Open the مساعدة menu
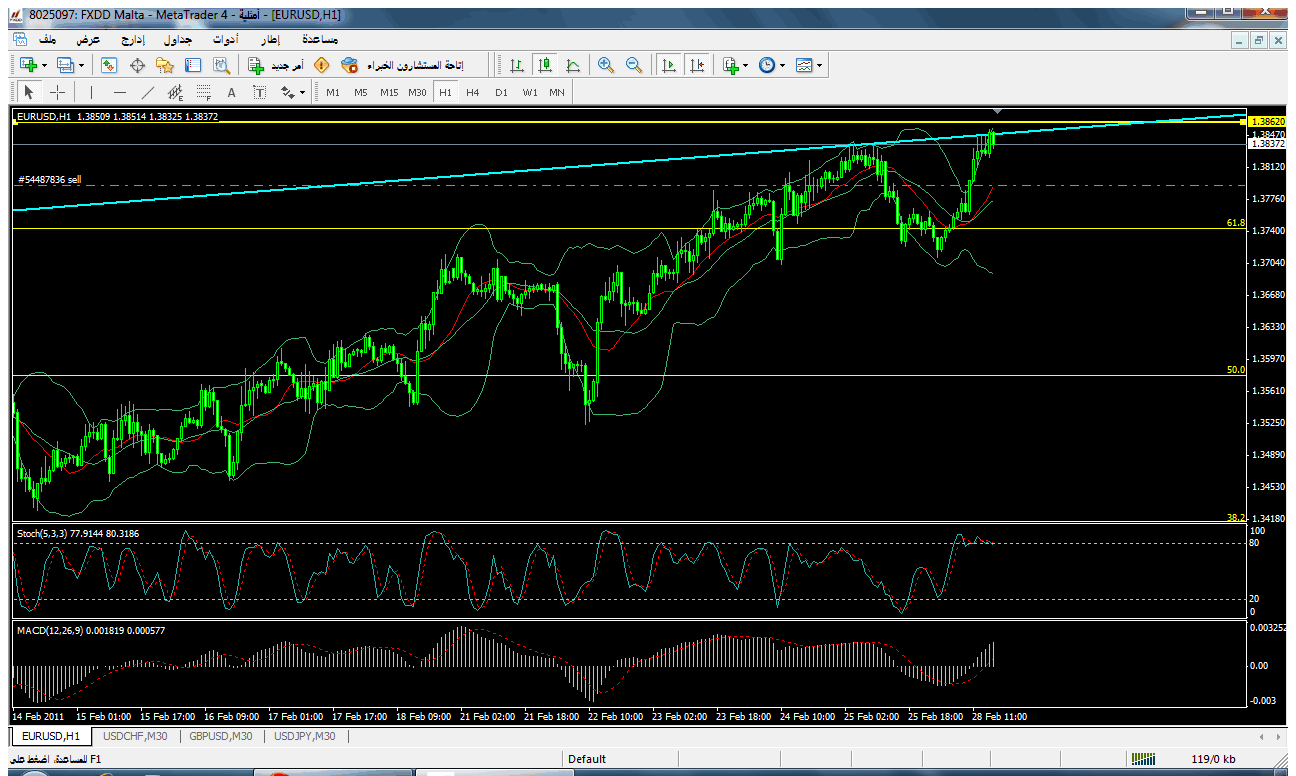Viewport: 1296px width, 776px height. pyautogui.click(x=319, y=39)
